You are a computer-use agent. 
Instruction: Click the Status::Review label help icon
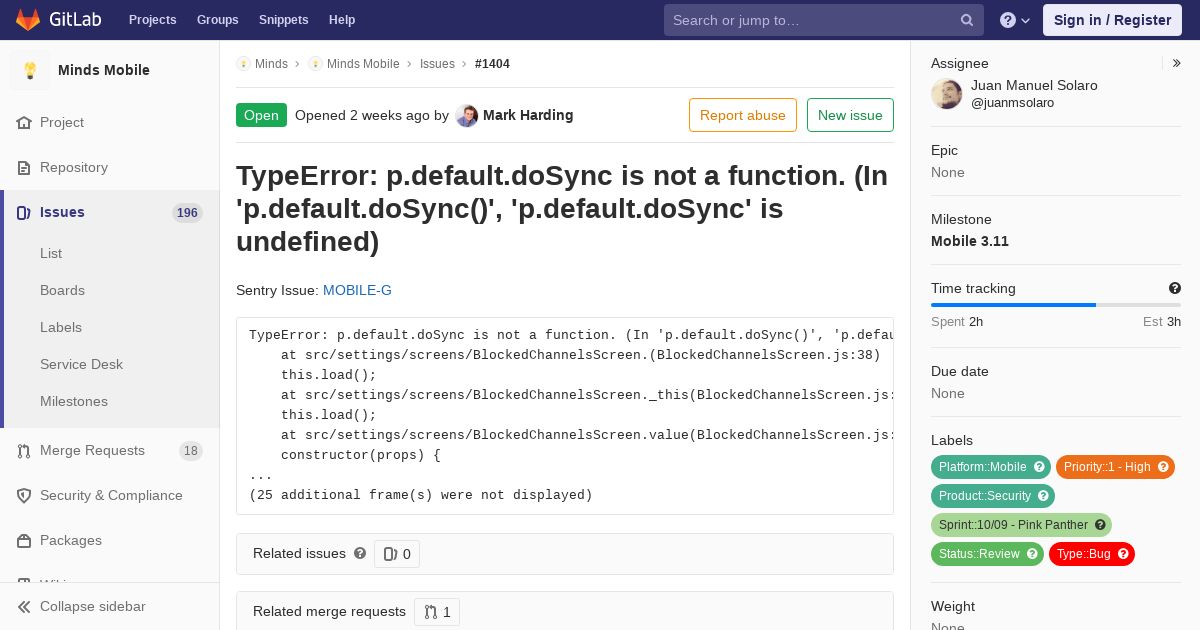point(1032,554)
